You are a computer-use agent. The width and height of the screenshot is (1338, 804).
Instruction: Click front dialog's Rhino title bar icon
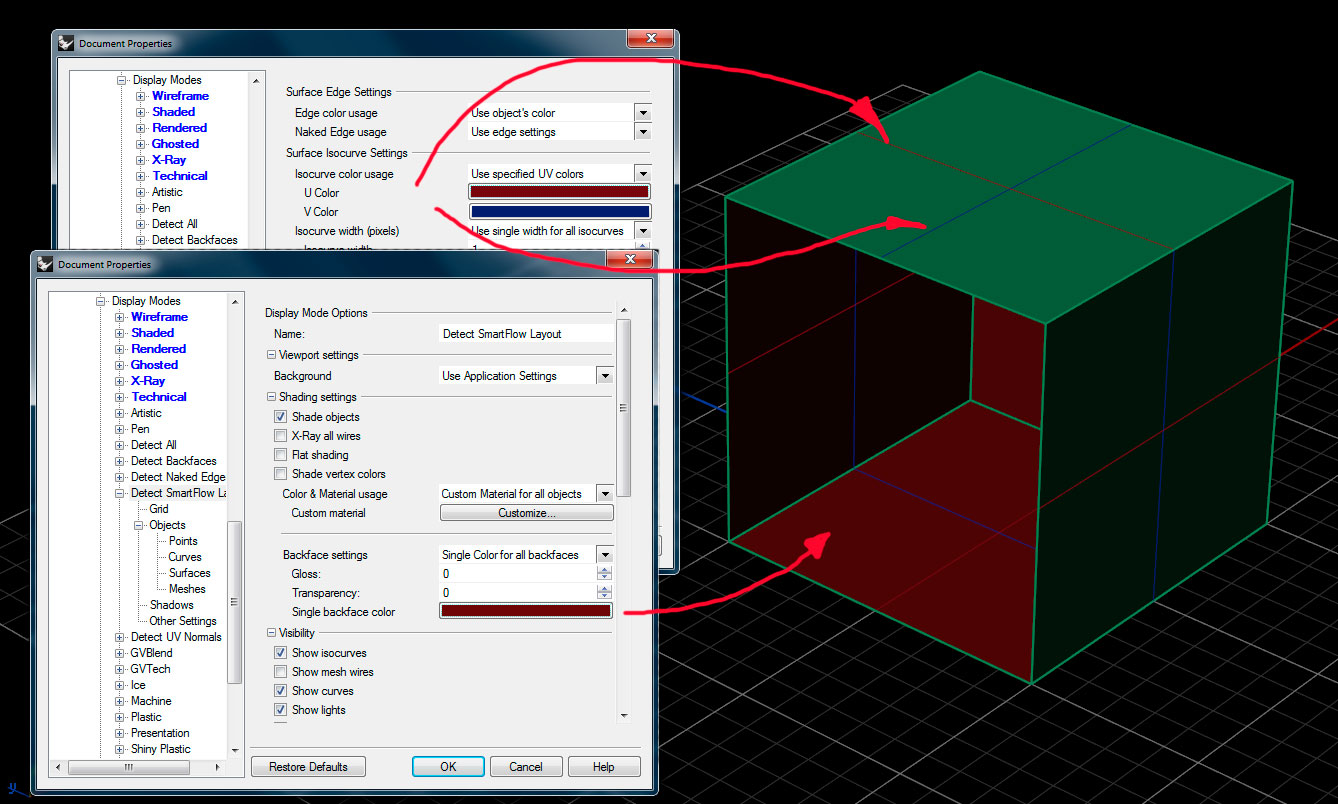(45, 264)
